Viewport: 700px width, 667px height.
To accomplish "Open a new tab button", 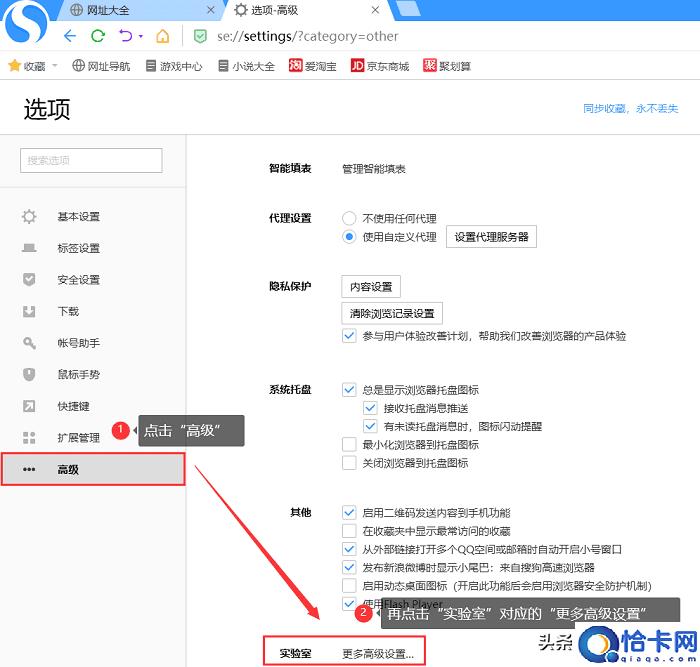I will coord(408,9).
